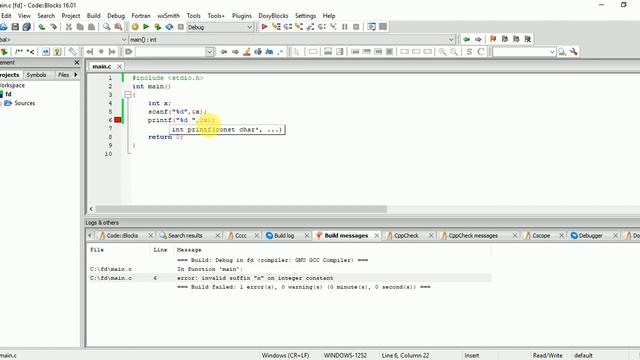Show more Management tabs via arrow
Image resolution: width=640 pixels, height=360 pixels.
tap(76, 75)
